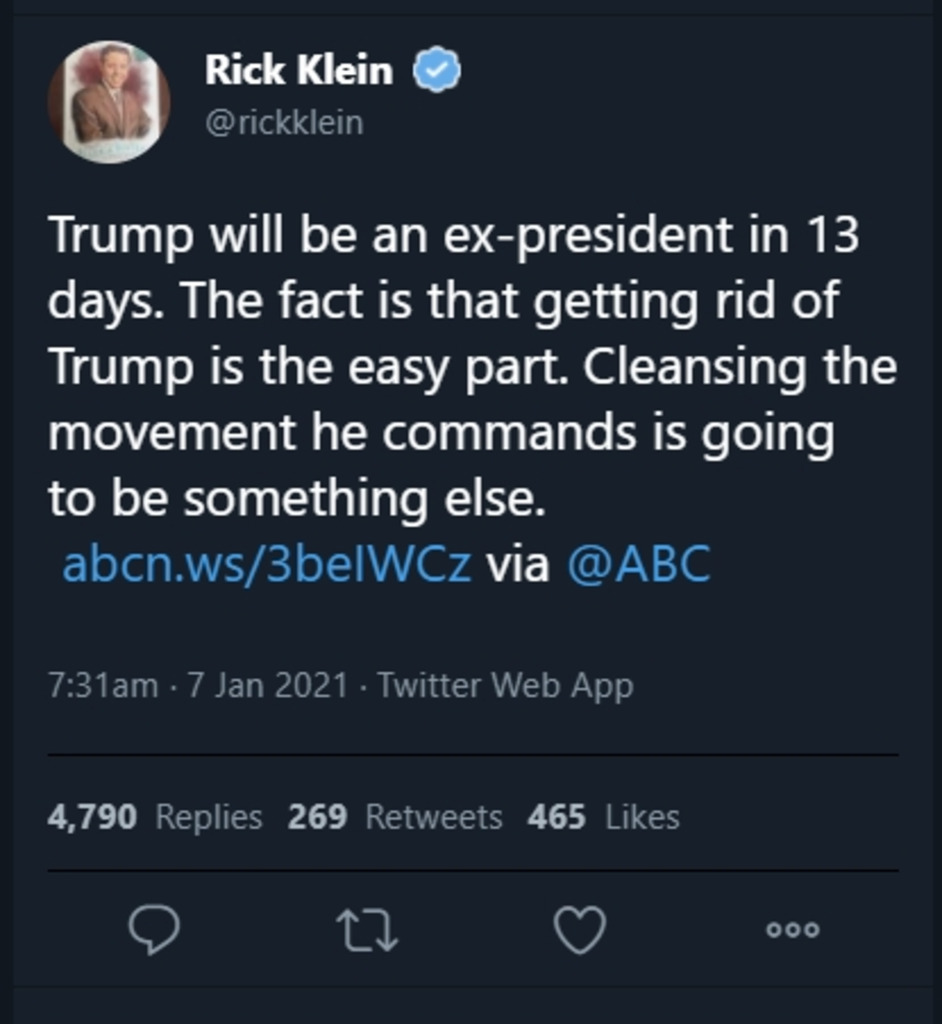Viewport: 942px width, 1024px height.
Task: Click the 4,790 reply count number
Action: [x=92, y=817]
